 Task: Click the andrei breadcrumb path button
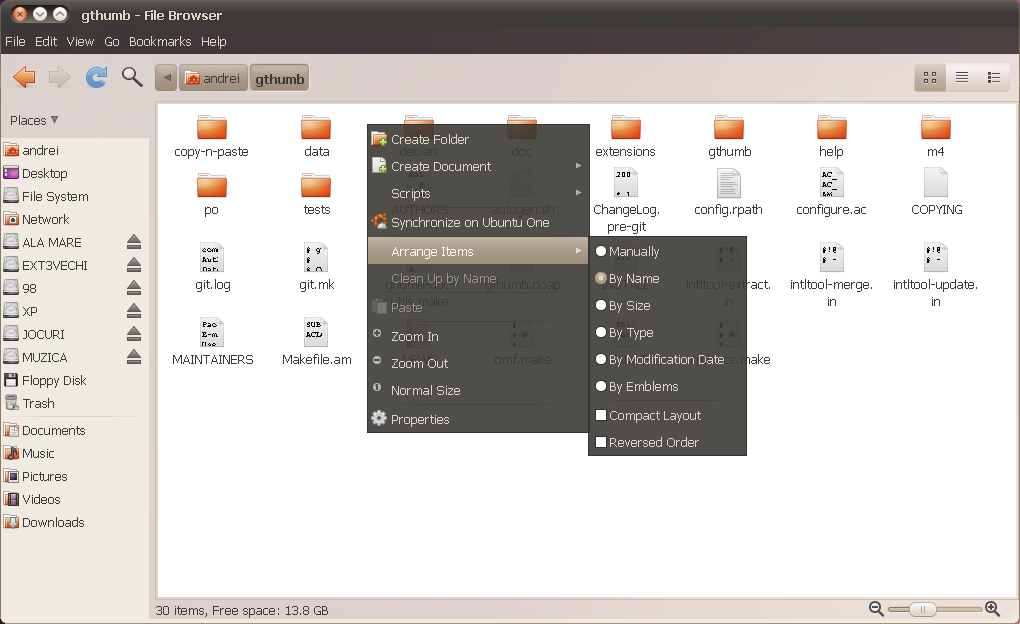pos(213,77)
